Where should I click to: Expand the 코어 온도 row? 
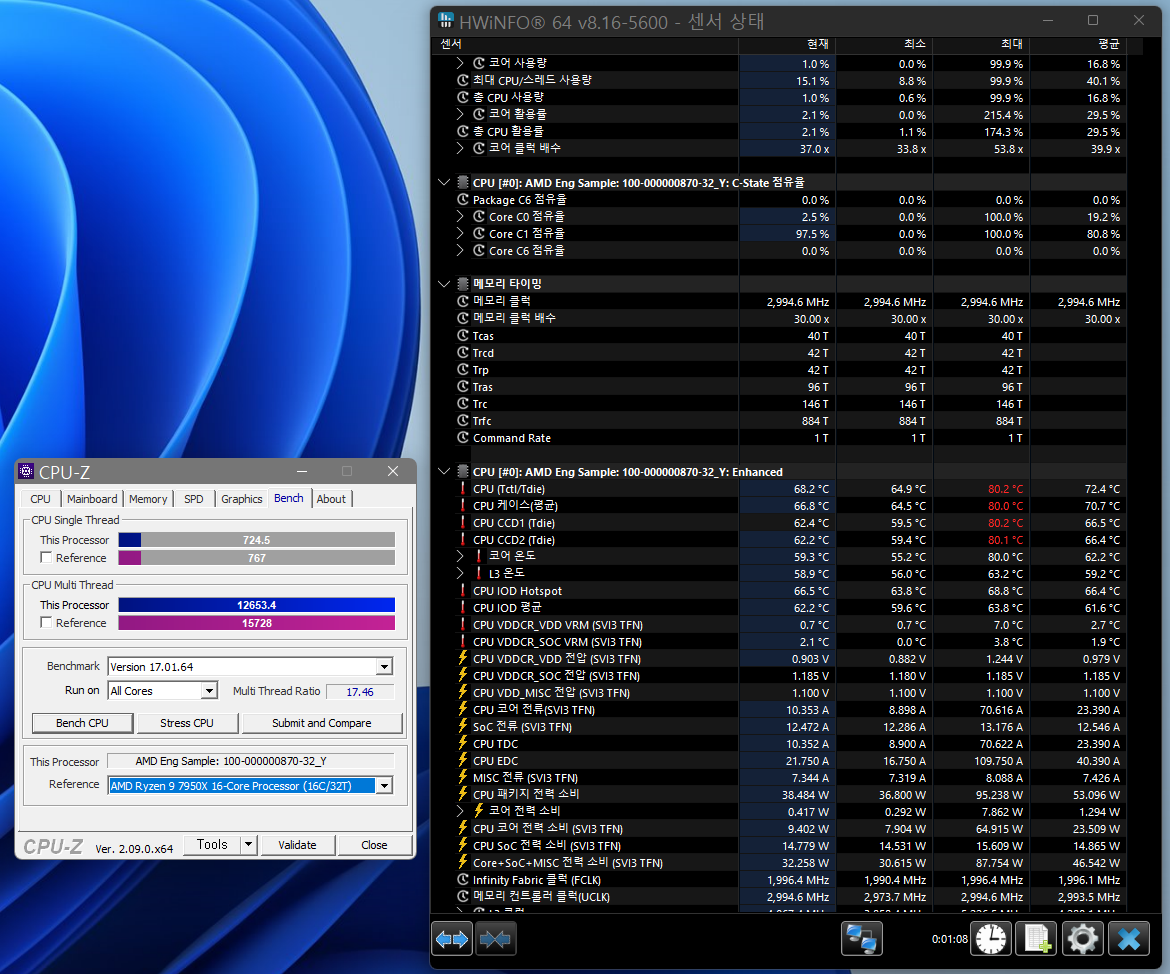point(460,556)
